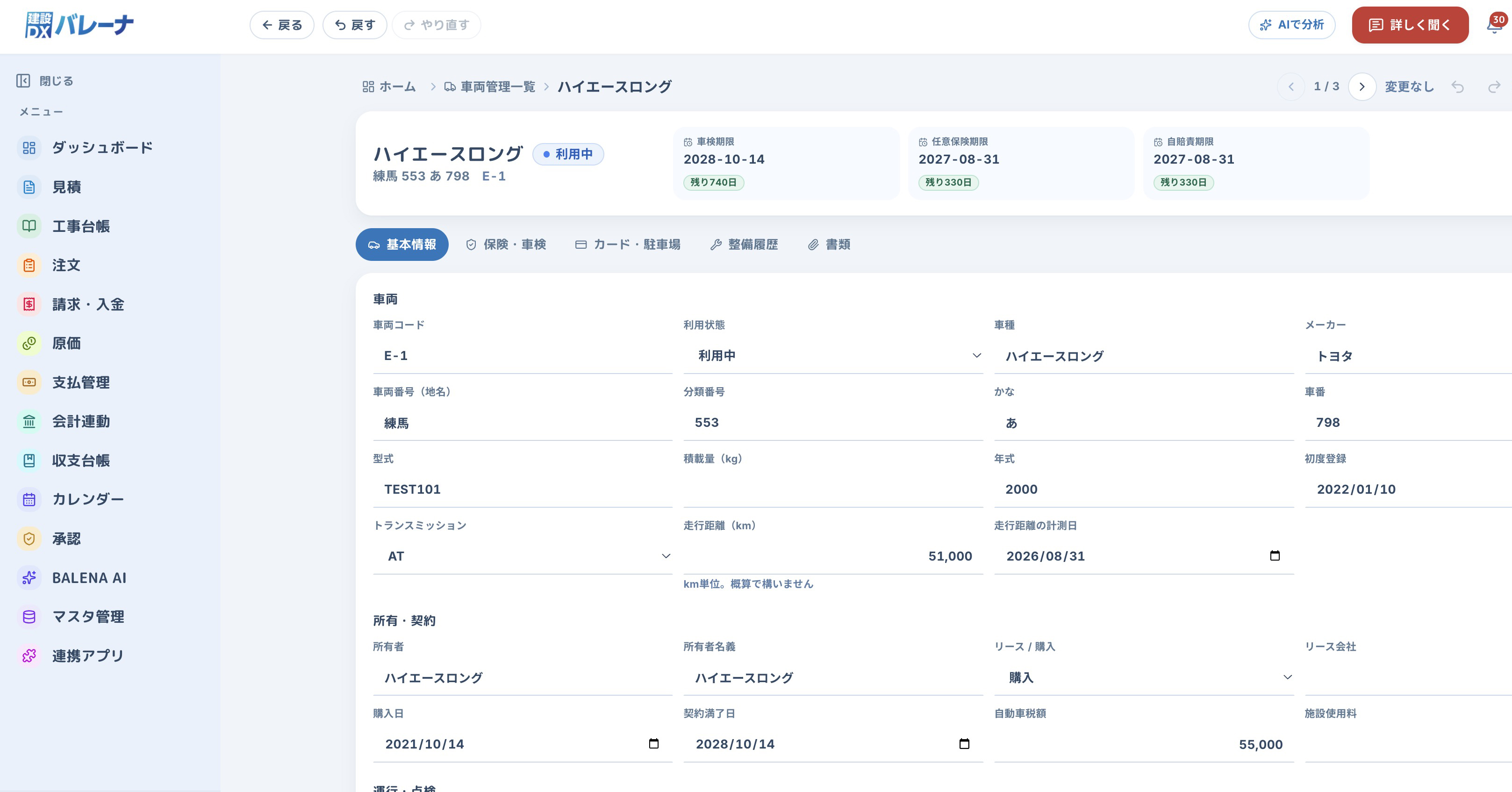Click the 型式 field with TEST101
The image size is (1512, 792).
tap(523, 489)
